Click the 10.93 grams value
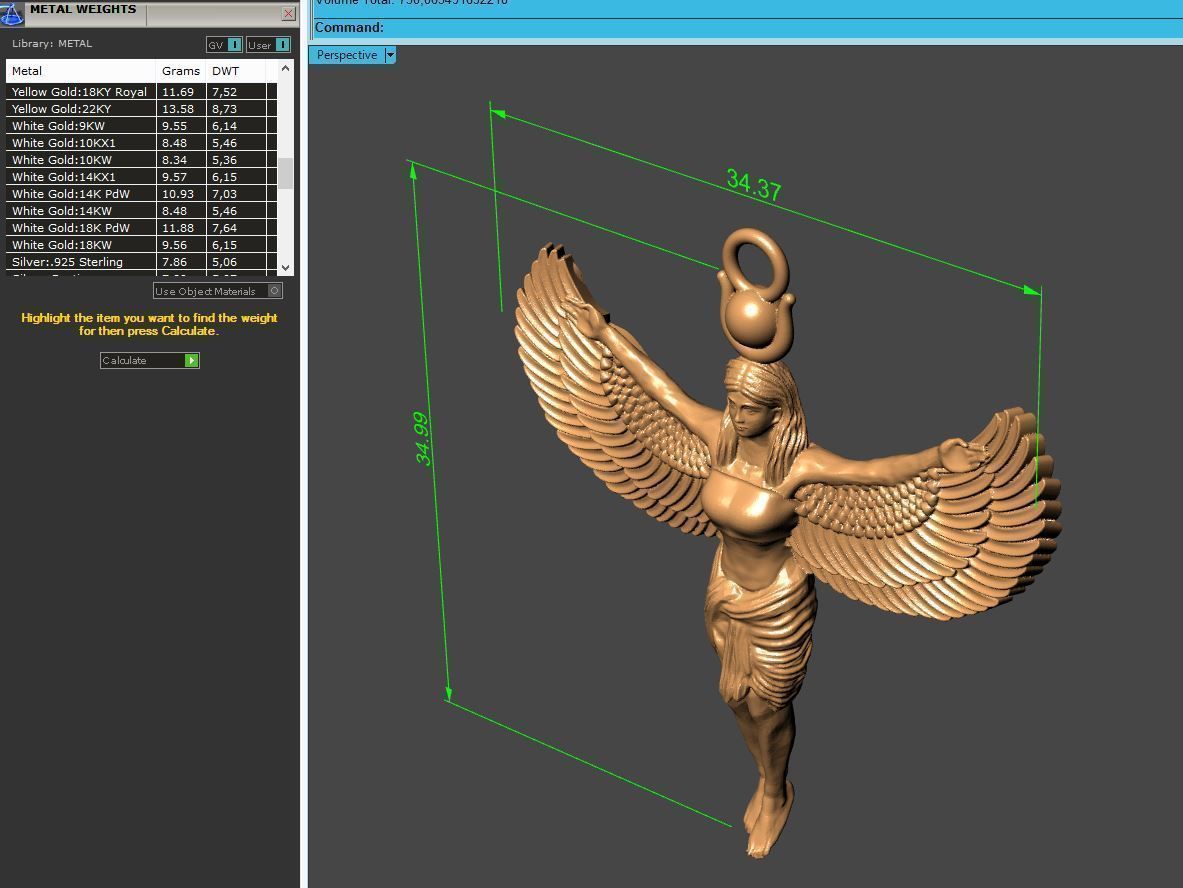The image size is (1183, 888). tap(178, 194)
